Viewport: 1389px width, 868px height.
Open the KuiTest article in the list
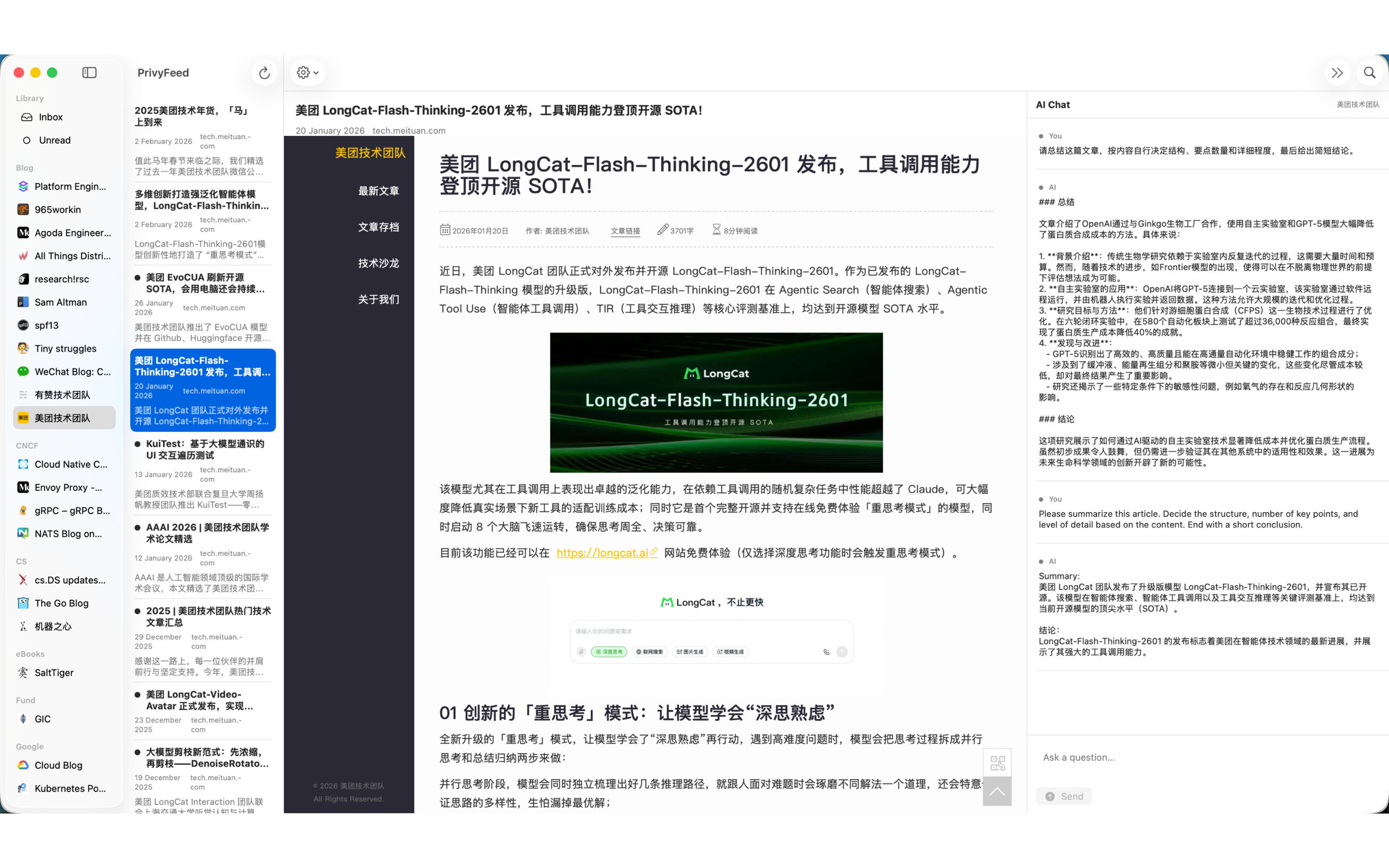pyautogui.click(x=205, y=450)
